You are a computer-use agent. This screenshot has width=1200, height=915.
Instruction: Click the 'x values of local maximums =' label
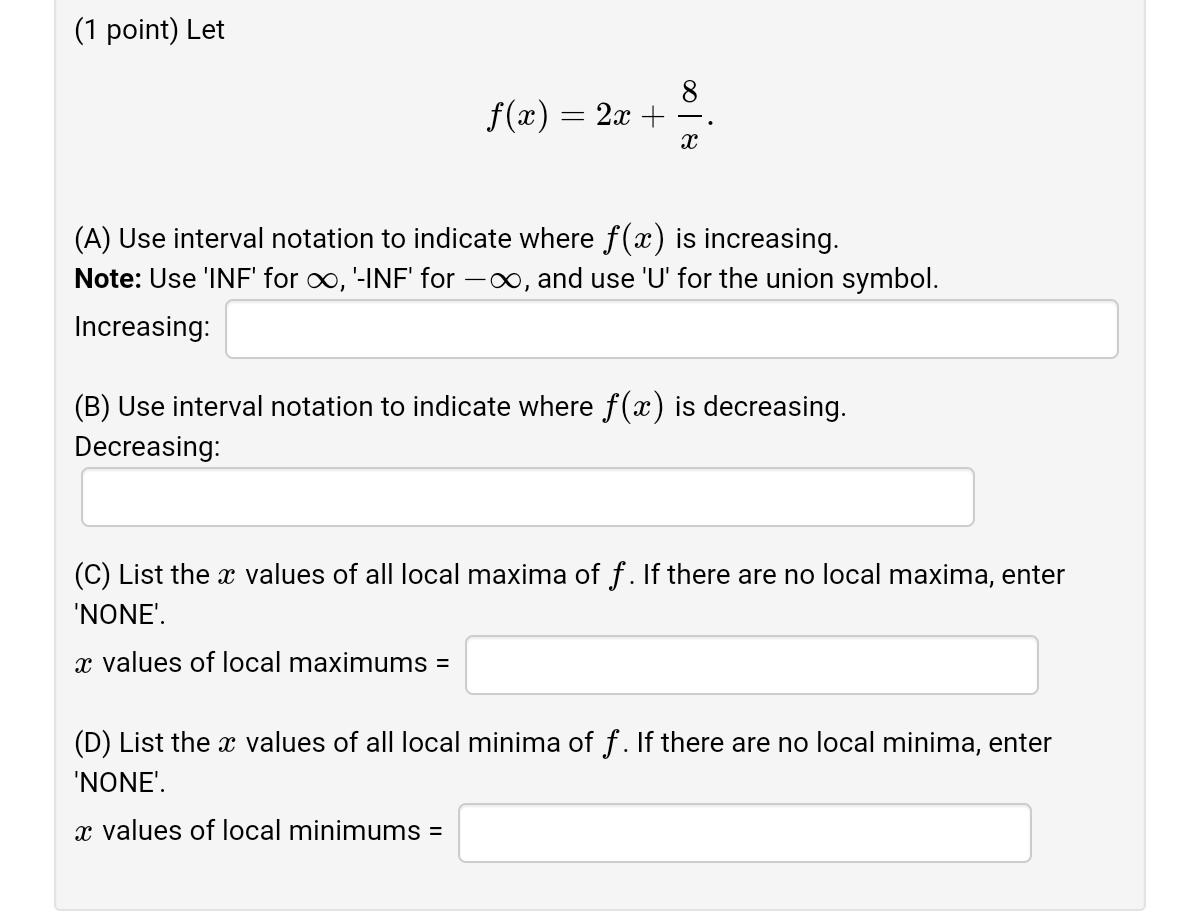[262, 662]
